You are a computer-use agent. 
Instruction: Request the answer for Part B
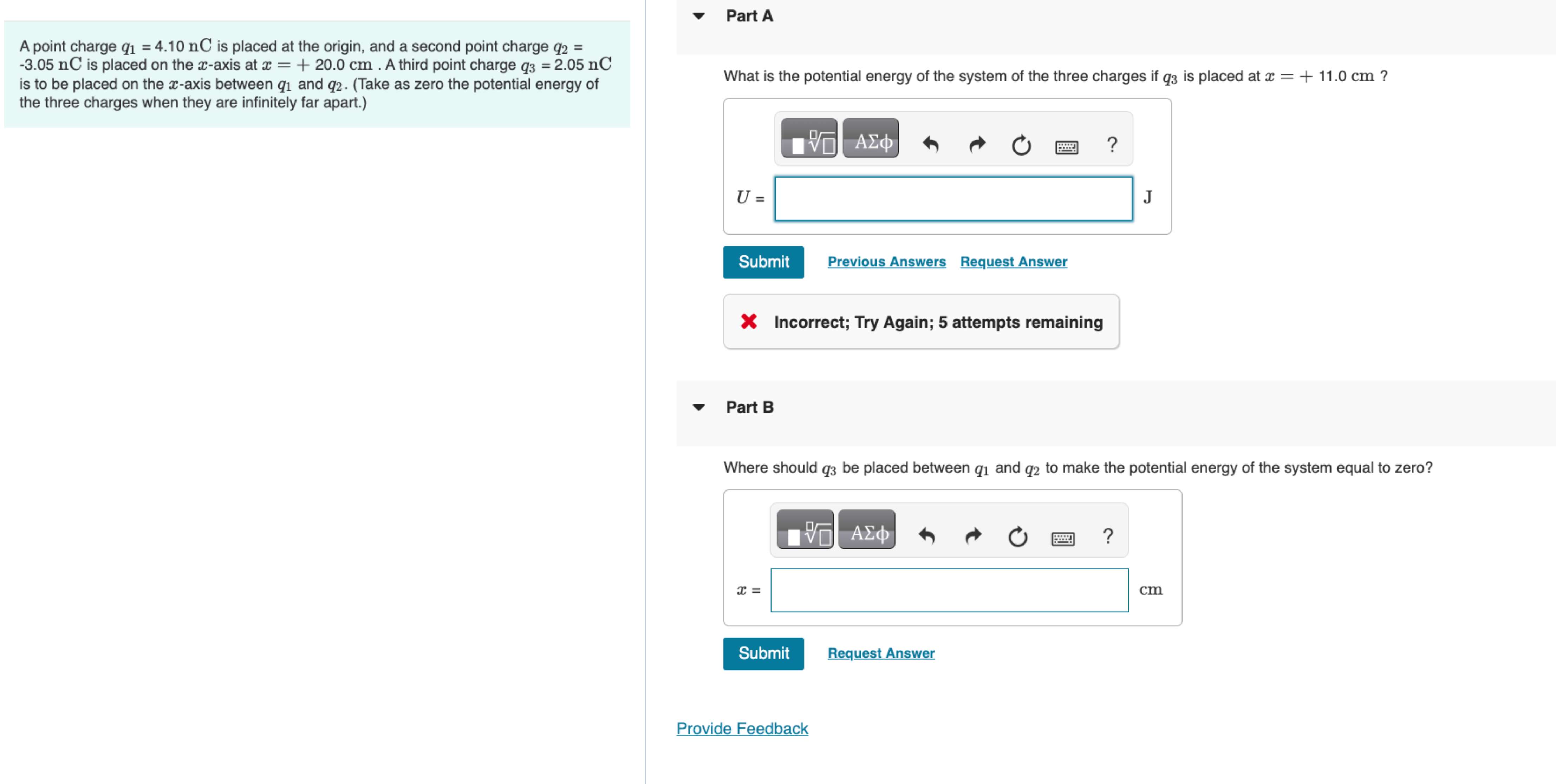coord(881,652)
